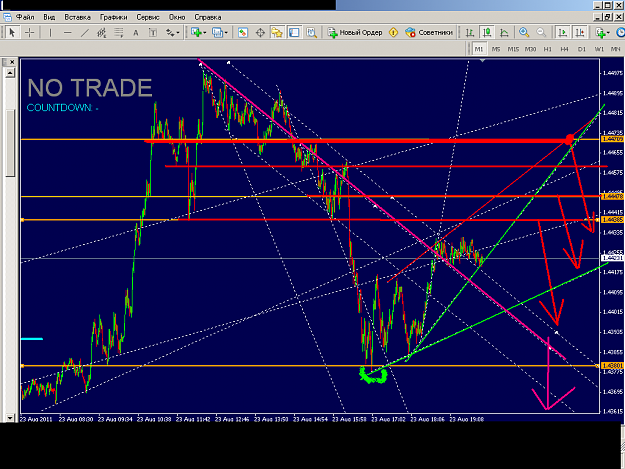Click the Новый Ордер button
This screenshot has width=625, height=469.
click(355, 33)
